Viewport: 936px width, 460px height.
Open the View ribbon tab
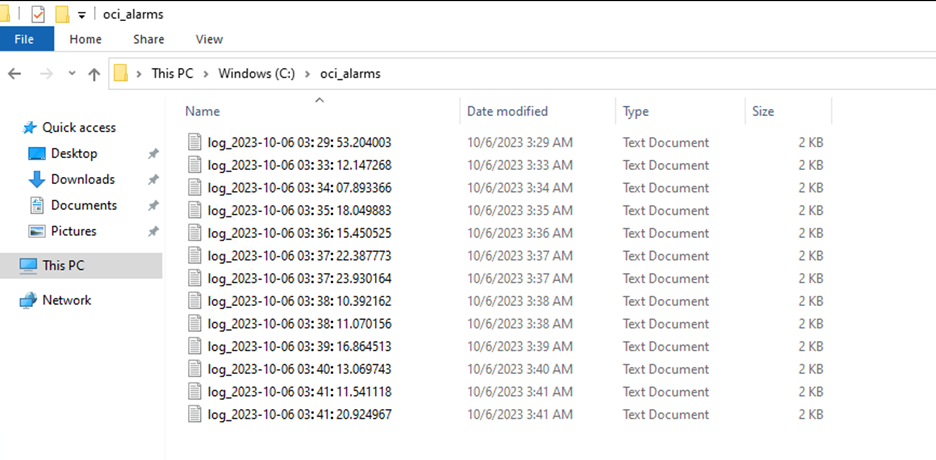[x=209, y=39]
